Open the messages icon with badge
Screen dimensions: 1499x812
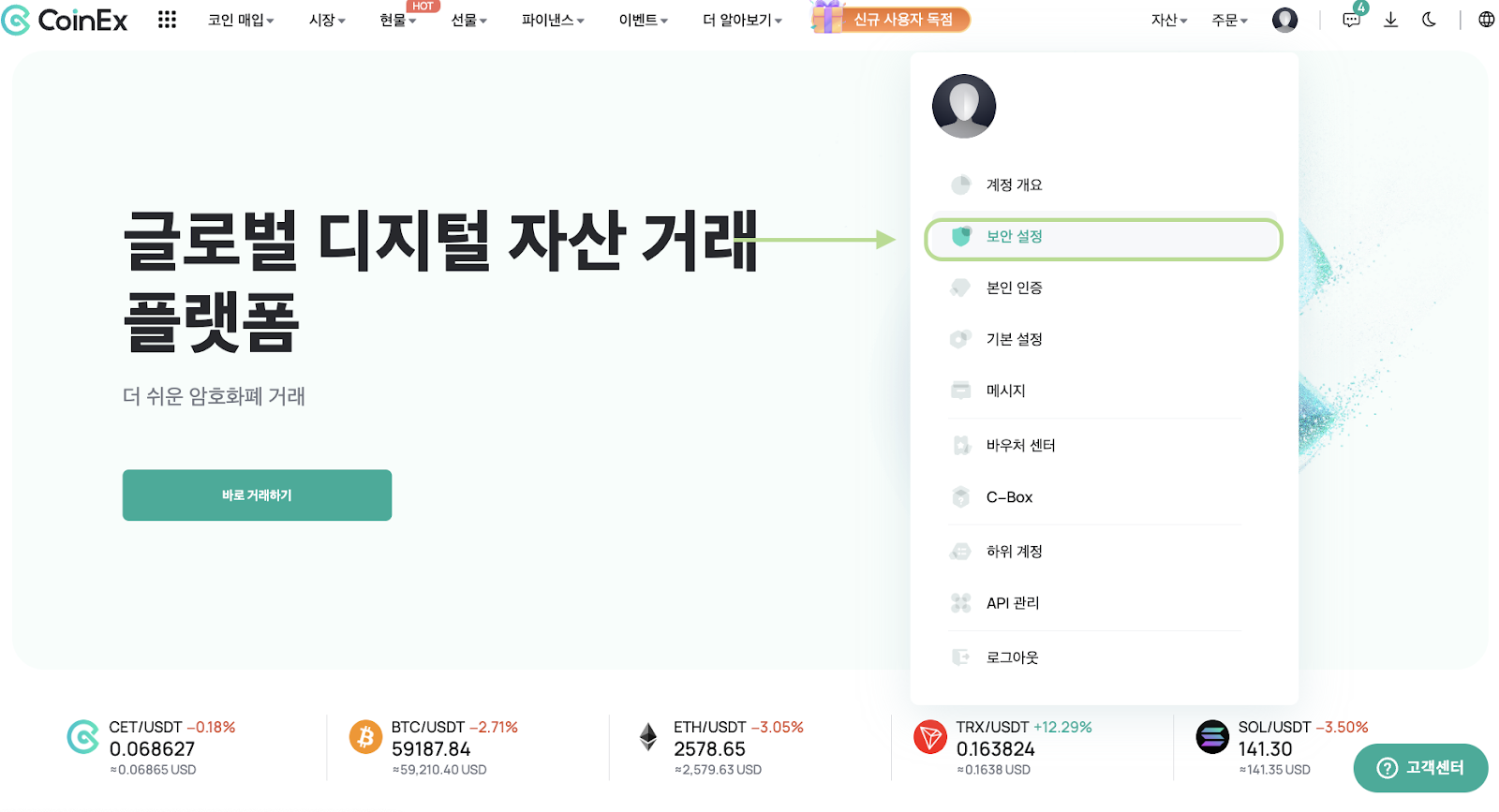[1351, 20]
